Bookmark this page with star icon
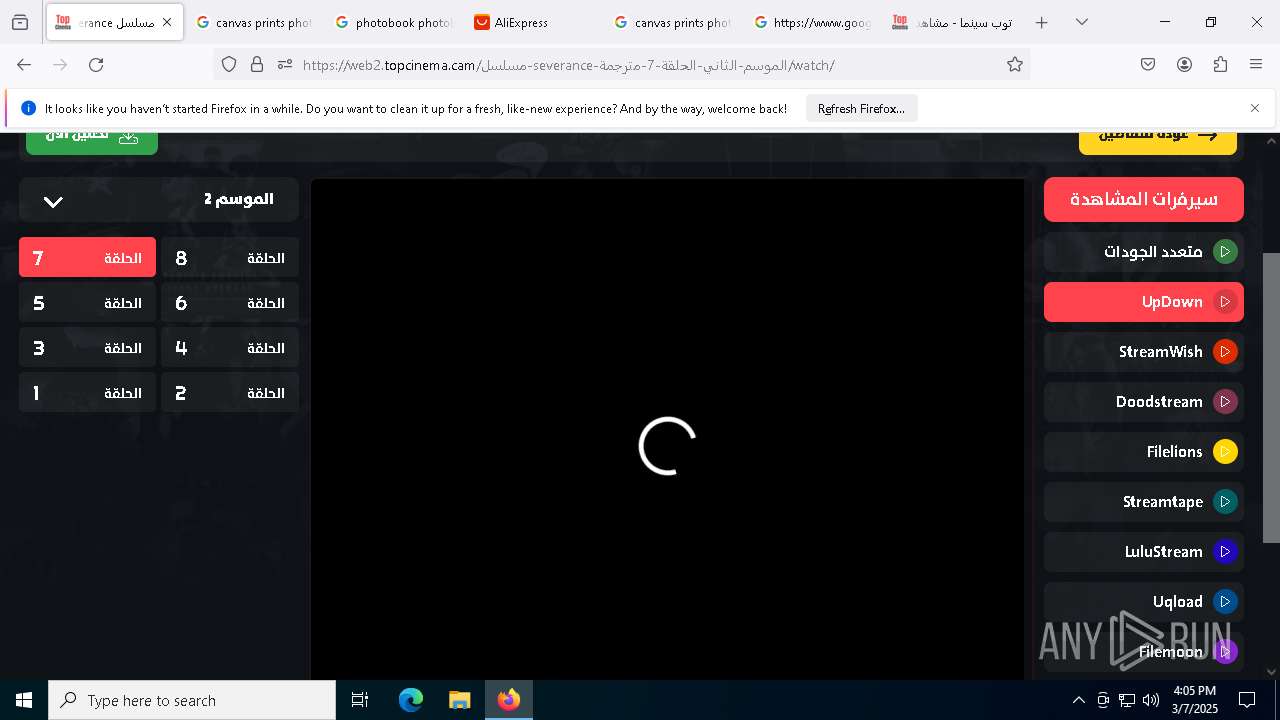1280x720 pixels. [1015, 64]
